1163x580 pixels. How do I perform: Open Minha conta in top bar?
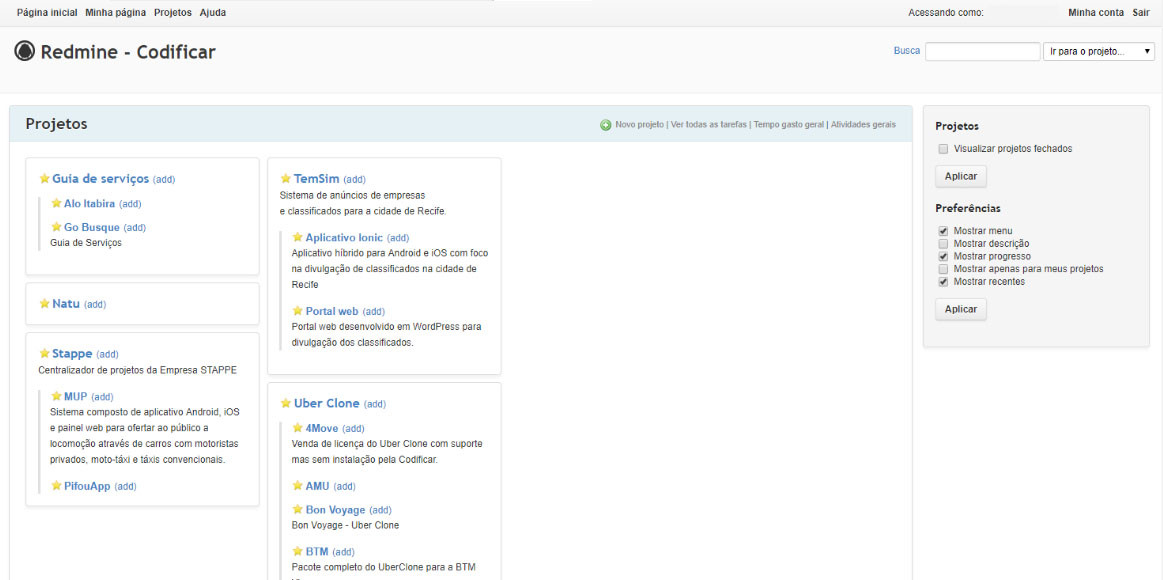click(x=1096, y=13)
